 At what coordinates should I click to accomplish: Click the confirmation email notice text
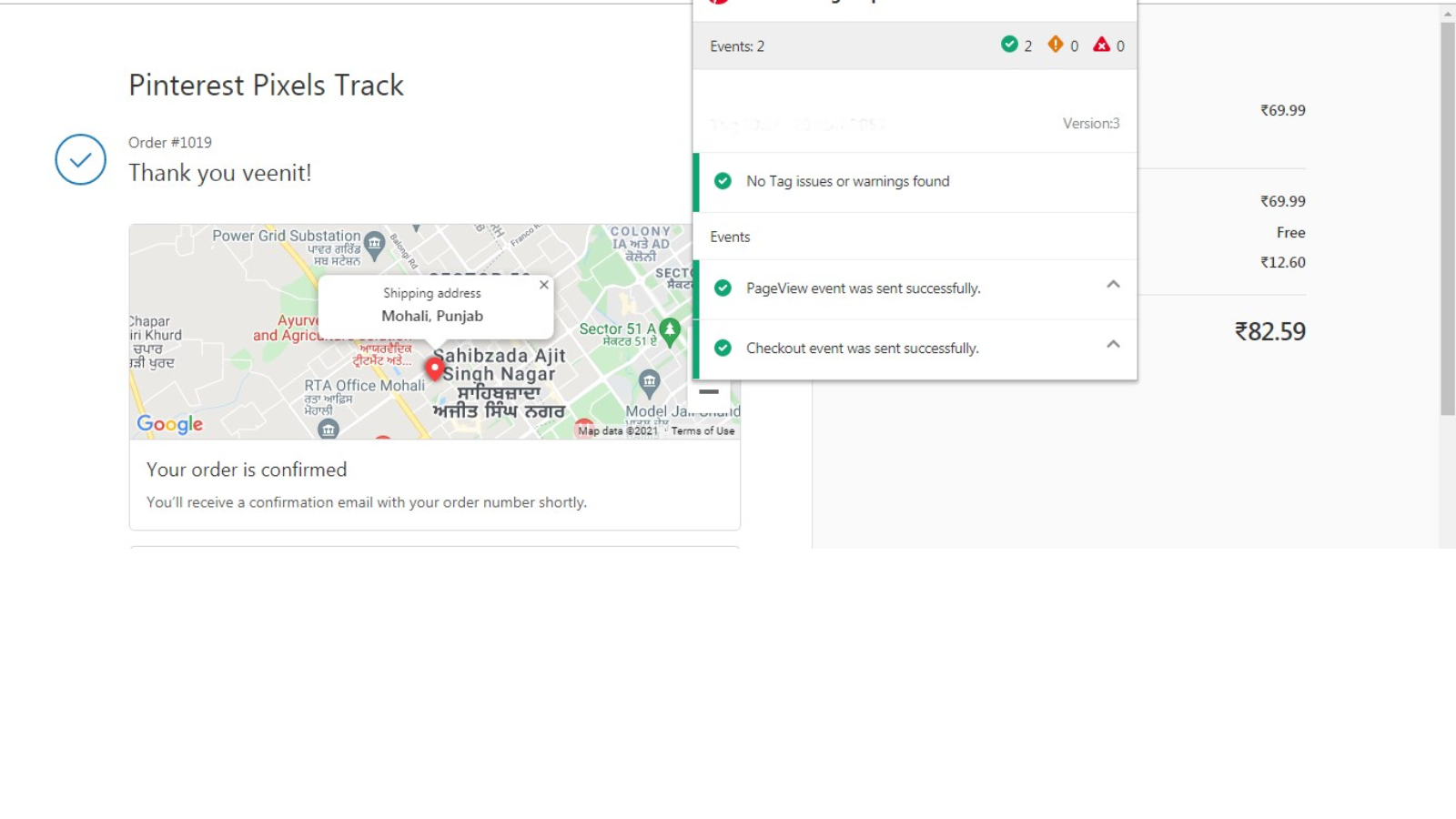coord(367,502)
